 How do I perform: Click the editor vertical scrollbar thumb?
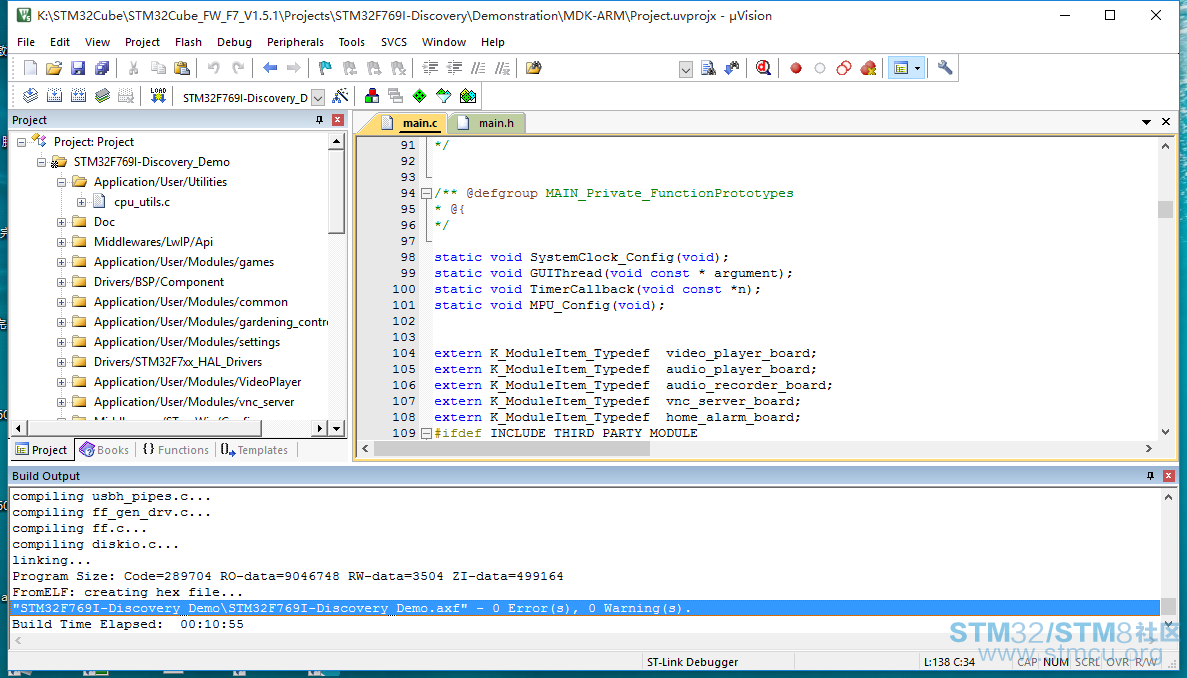click(1166, 210)
